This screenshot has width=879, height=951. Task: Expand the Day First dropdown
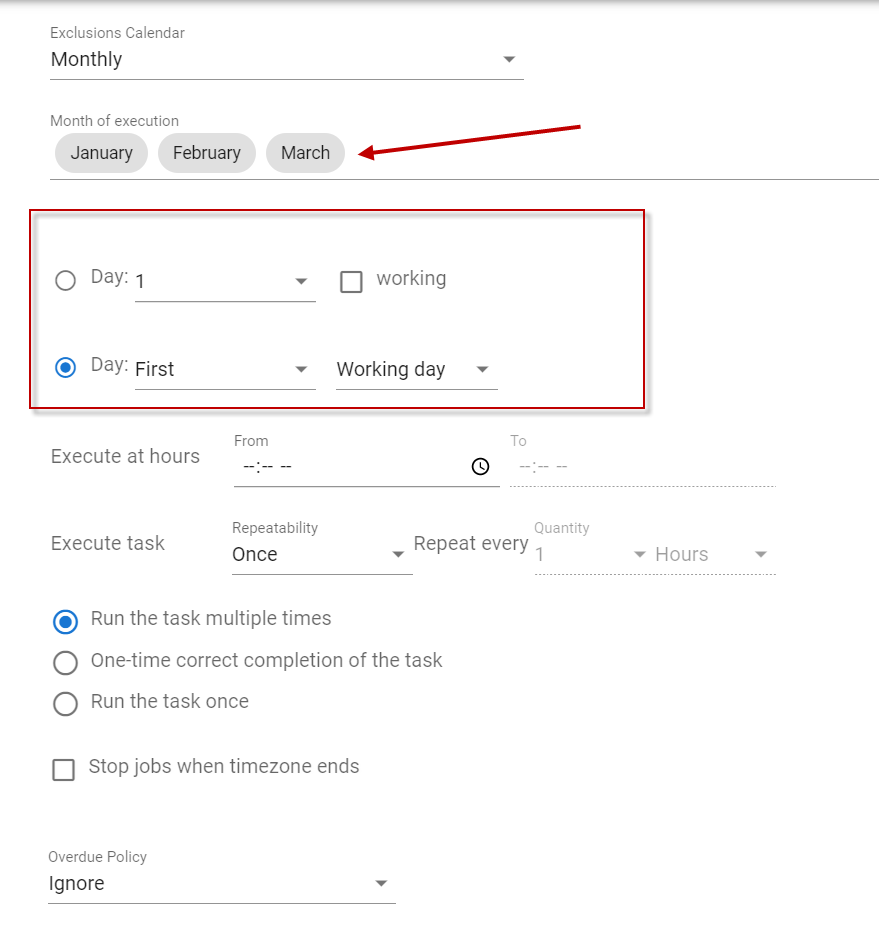pos(225,369)
